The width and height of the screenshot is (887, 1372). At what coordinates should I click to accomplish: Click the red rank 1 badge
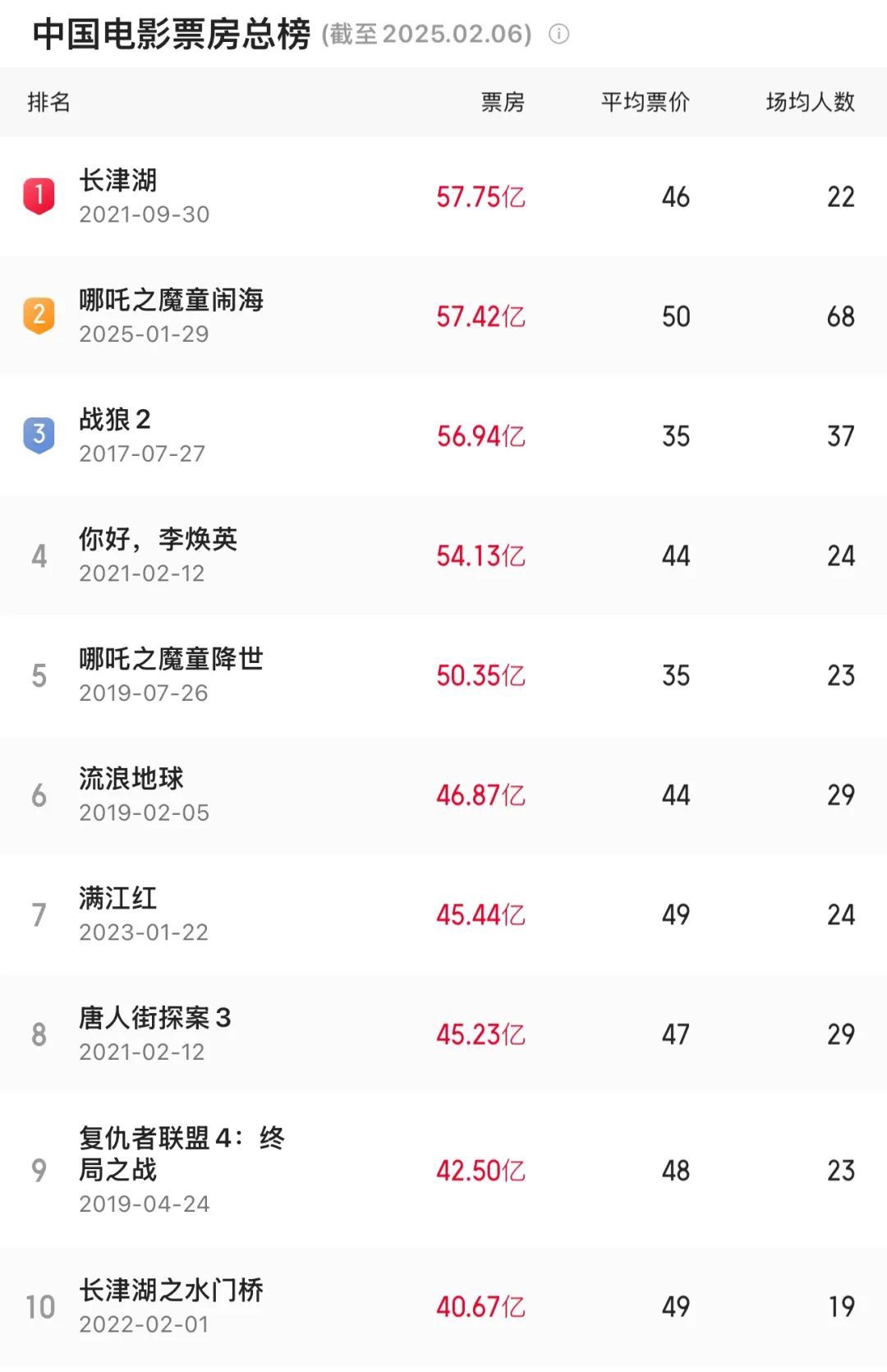[39, 196]
